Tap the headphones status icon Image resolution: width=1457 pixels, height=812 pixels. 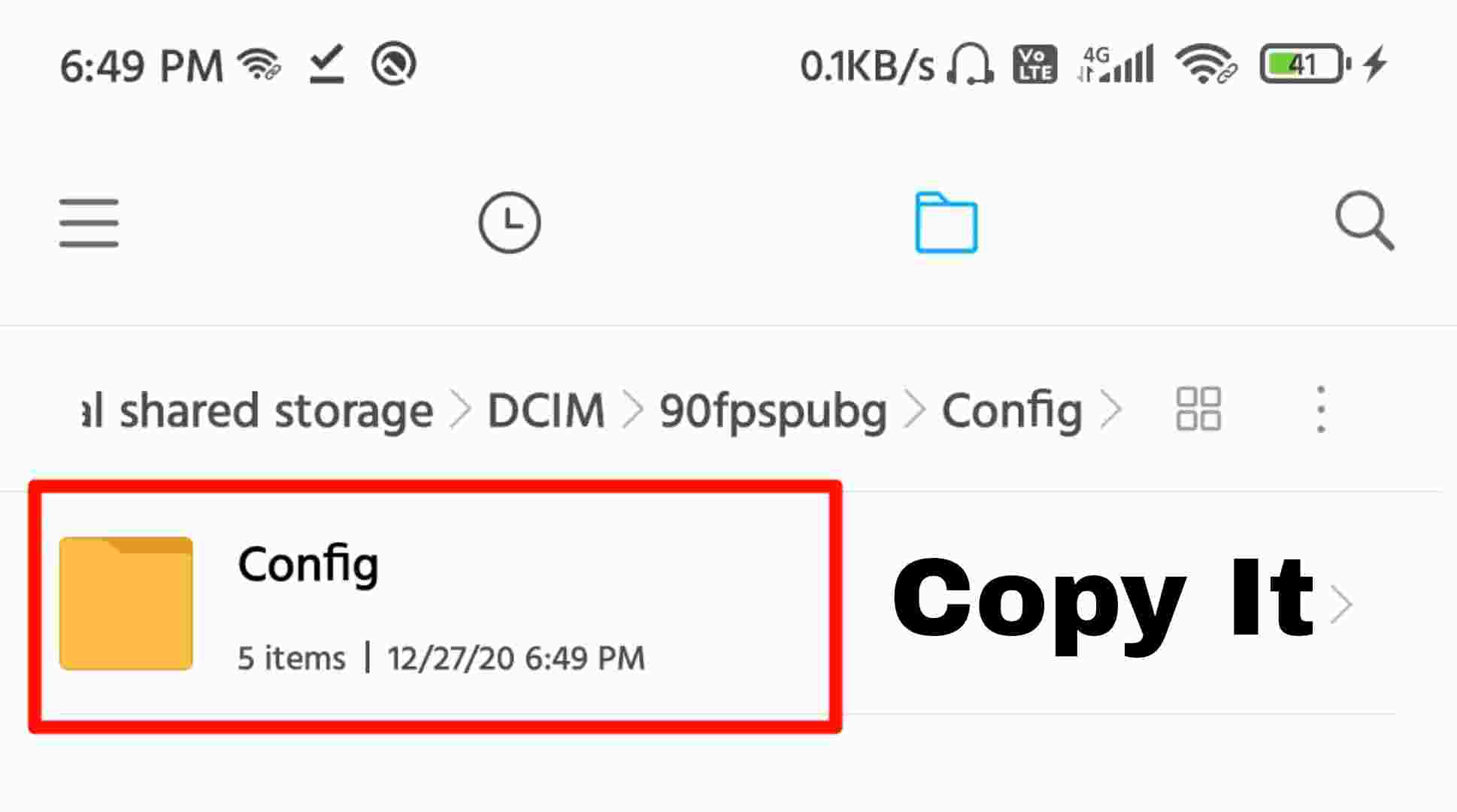point(970,64)
